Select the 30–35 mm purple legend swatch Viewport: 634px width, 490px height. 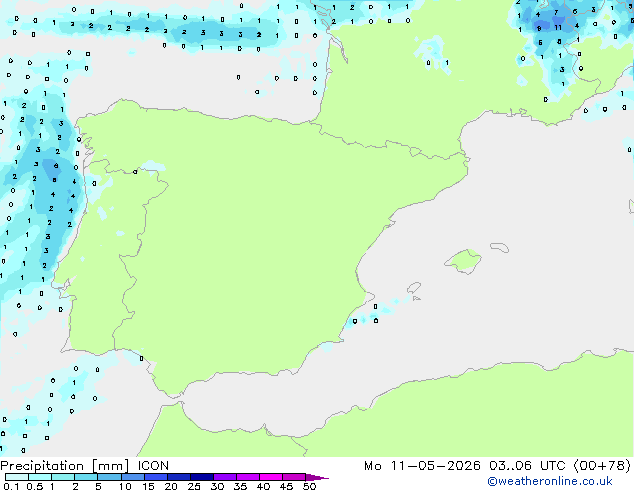[x=225, y=477]
